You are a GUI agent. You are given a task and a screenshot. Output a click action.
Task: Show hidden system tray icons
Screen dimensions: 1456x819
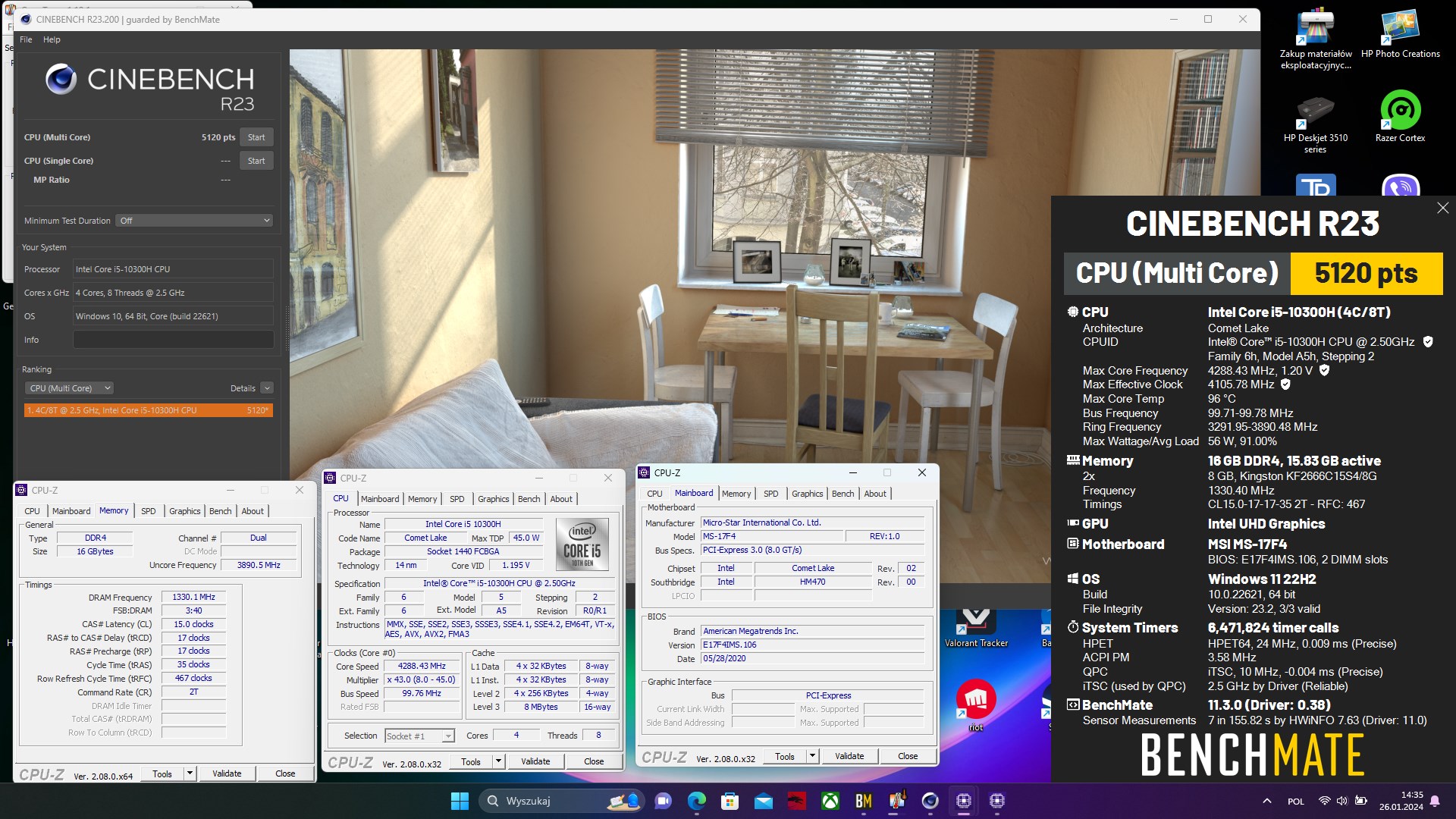[x=1266, y=801]
